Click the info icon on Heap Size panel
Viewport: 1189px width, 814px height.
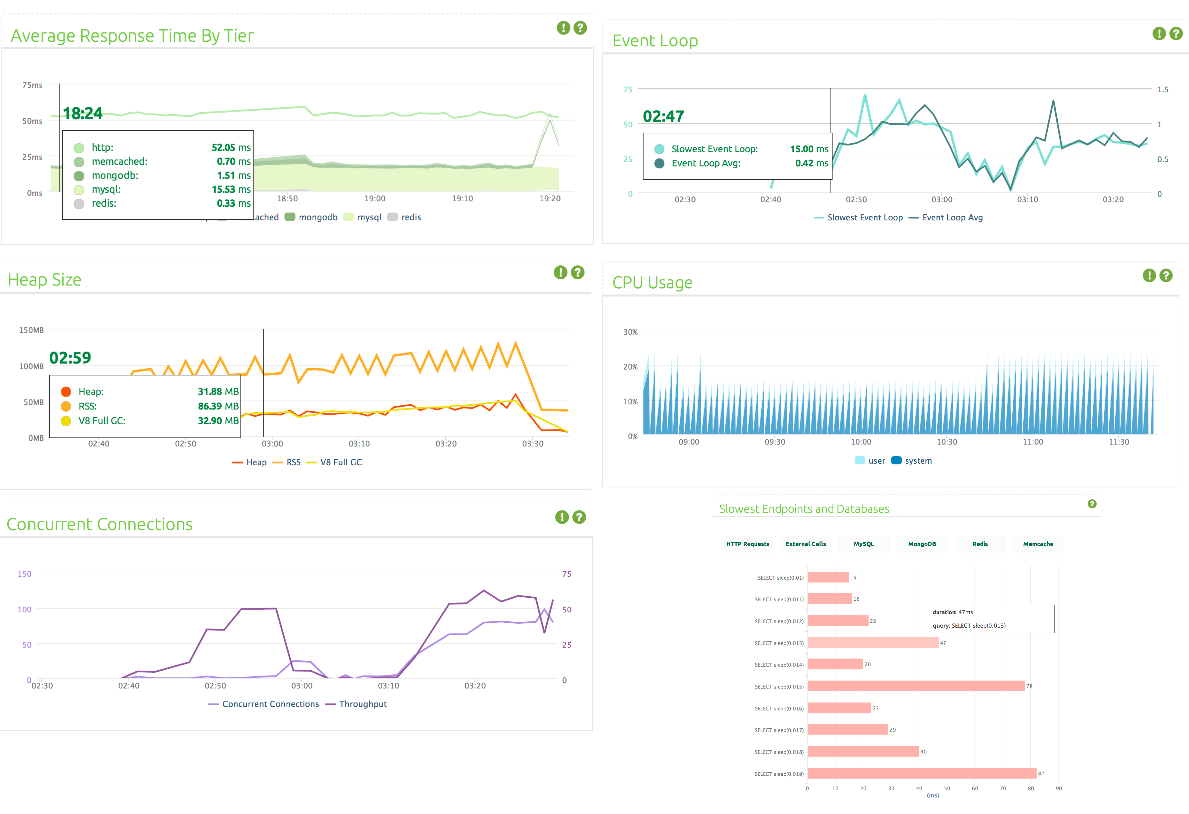(x=560, y=272)
